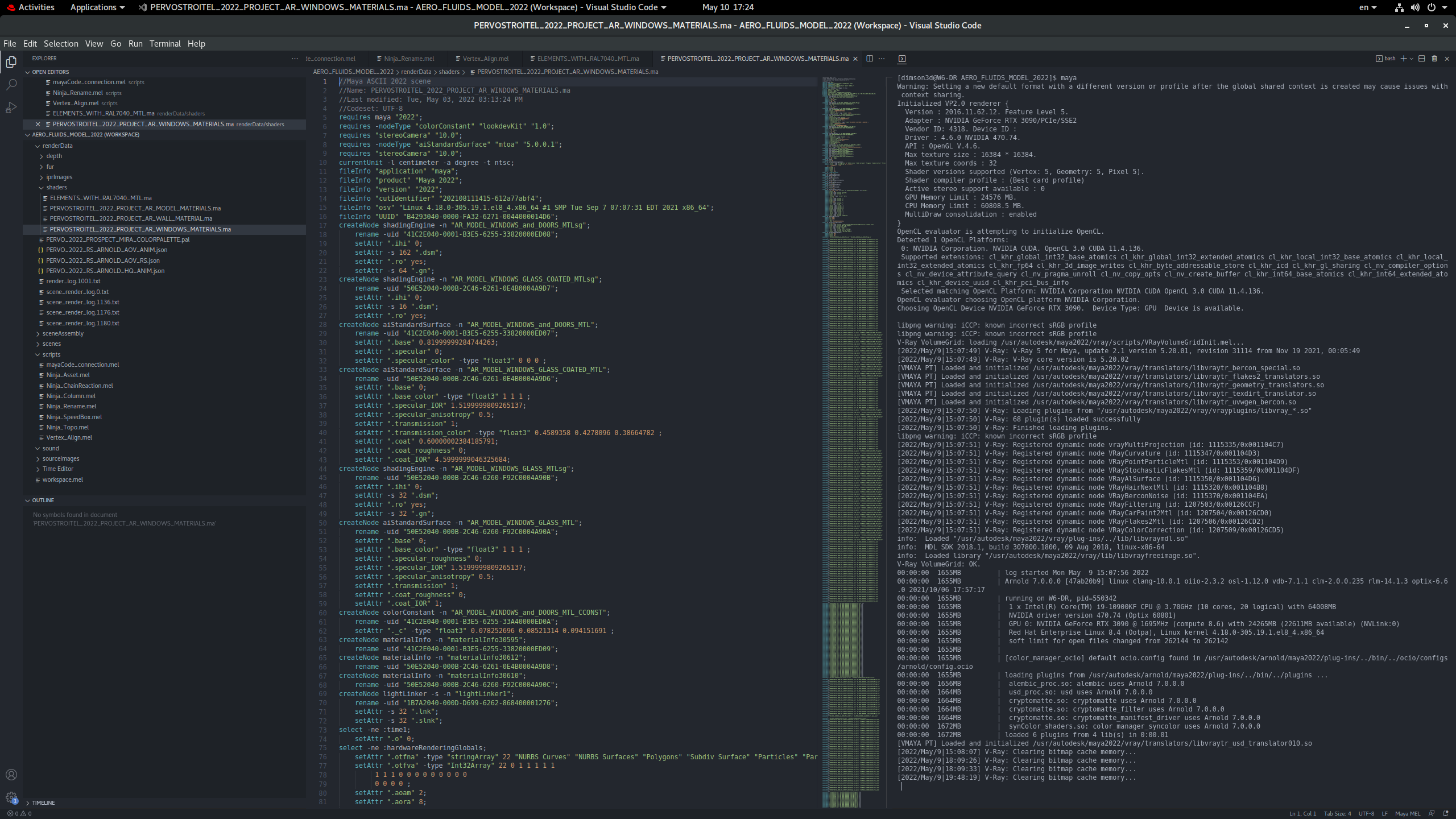Switch to the Vertex_Align.mel tab
The height and width of the screenshot is (819, 1456).
(485, 59)
